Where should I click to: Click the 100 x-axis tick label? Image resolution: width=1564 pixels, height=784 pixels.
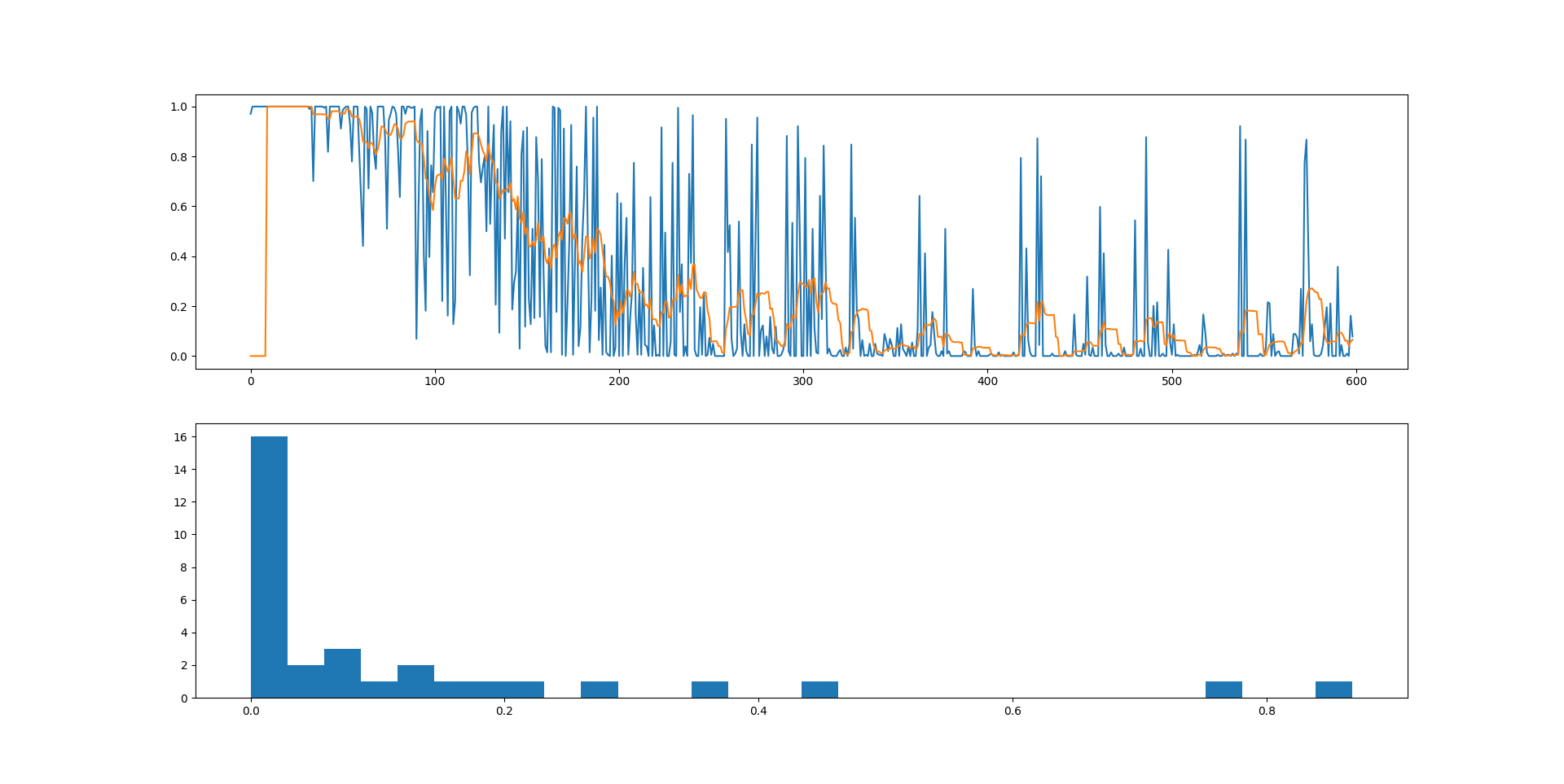click(435, 381)
